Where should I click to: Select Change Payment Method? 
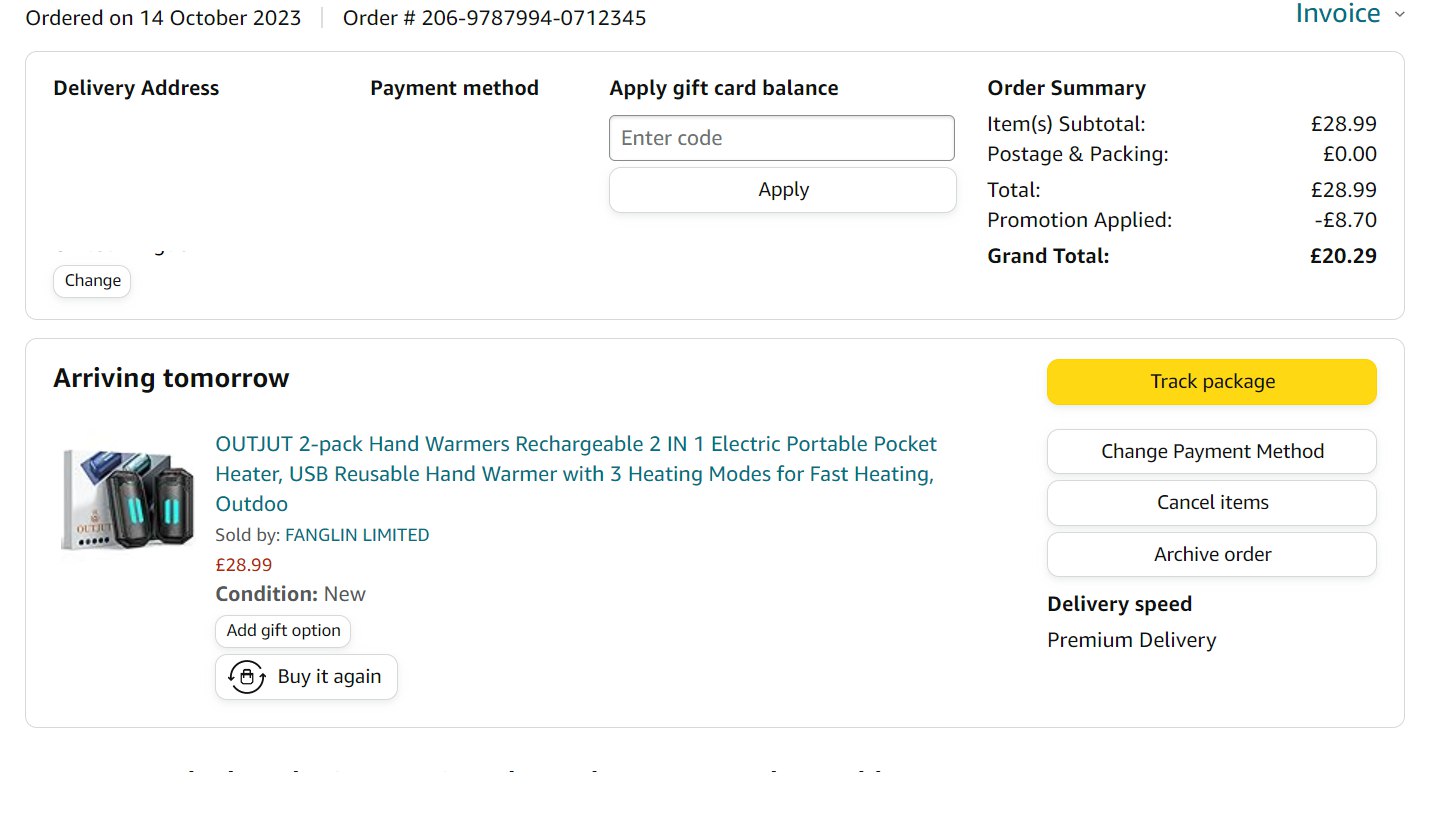1211,452
